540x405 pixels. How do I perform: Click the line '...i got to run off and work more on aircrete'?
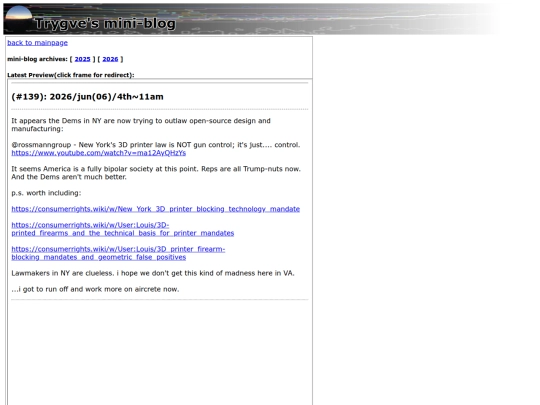[95, 289]
